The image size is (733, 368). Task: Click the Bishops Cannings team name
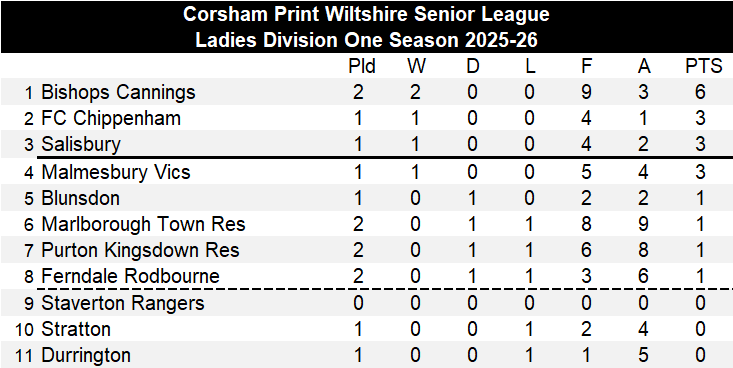pos(118,92)
